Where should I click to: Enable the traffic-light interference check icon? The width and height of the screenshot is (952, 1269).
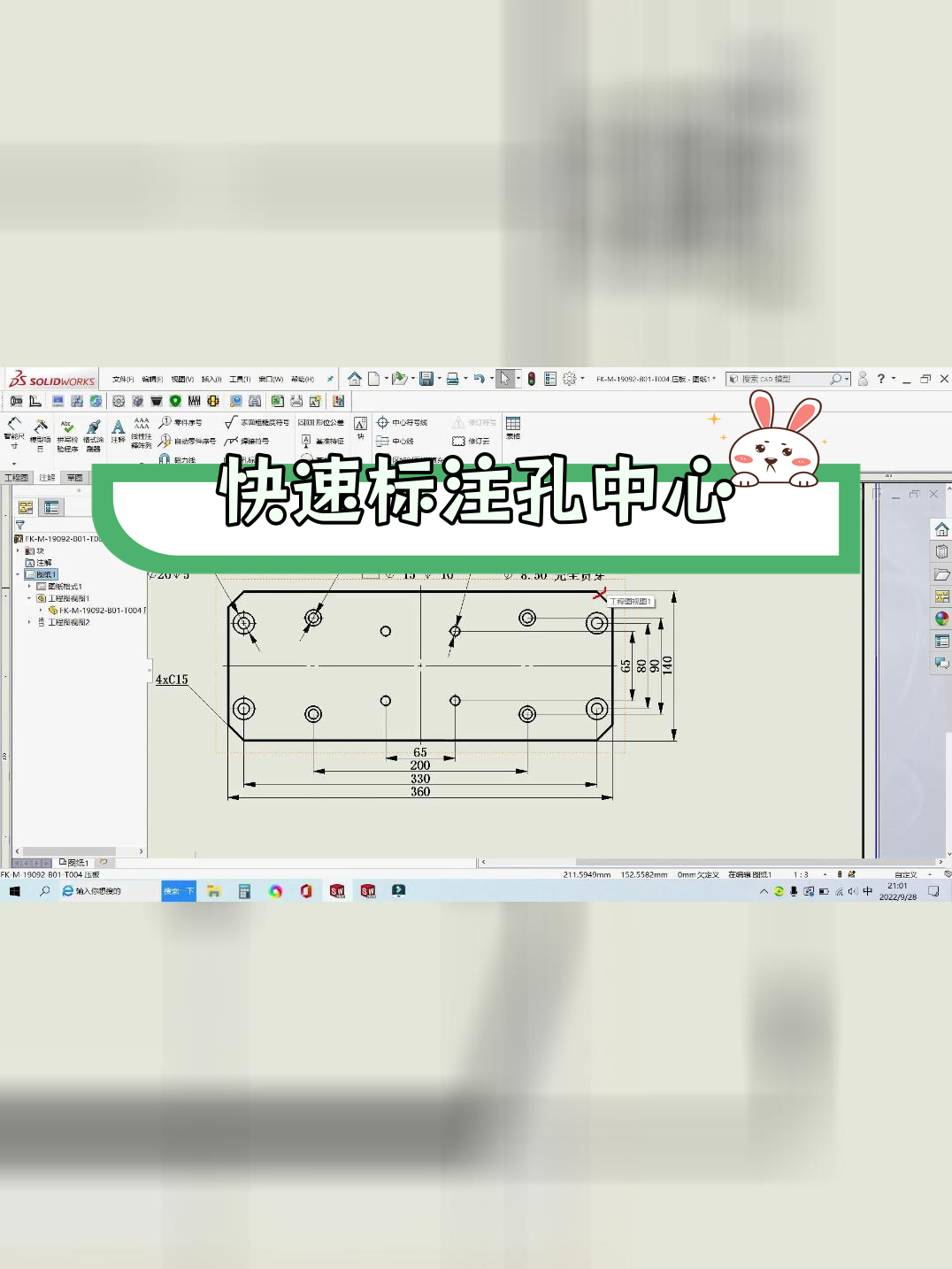(531, 378)
